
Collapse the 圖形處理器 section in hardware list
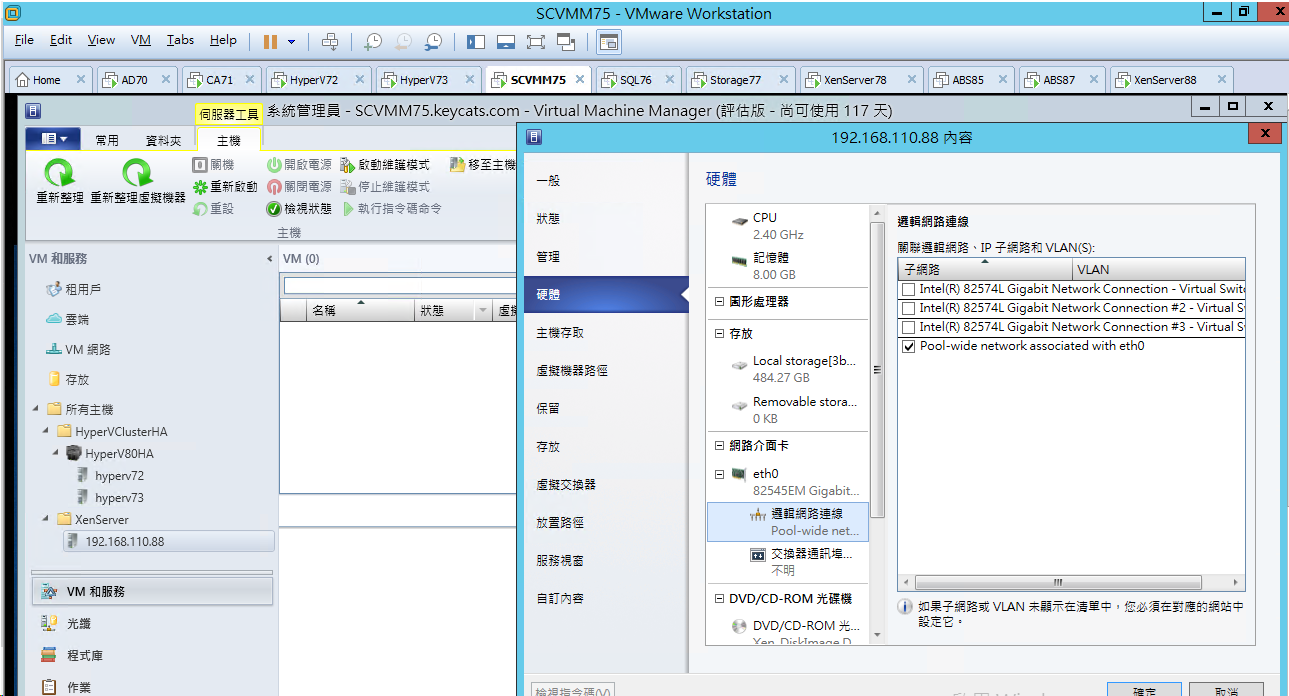[719, 302]
